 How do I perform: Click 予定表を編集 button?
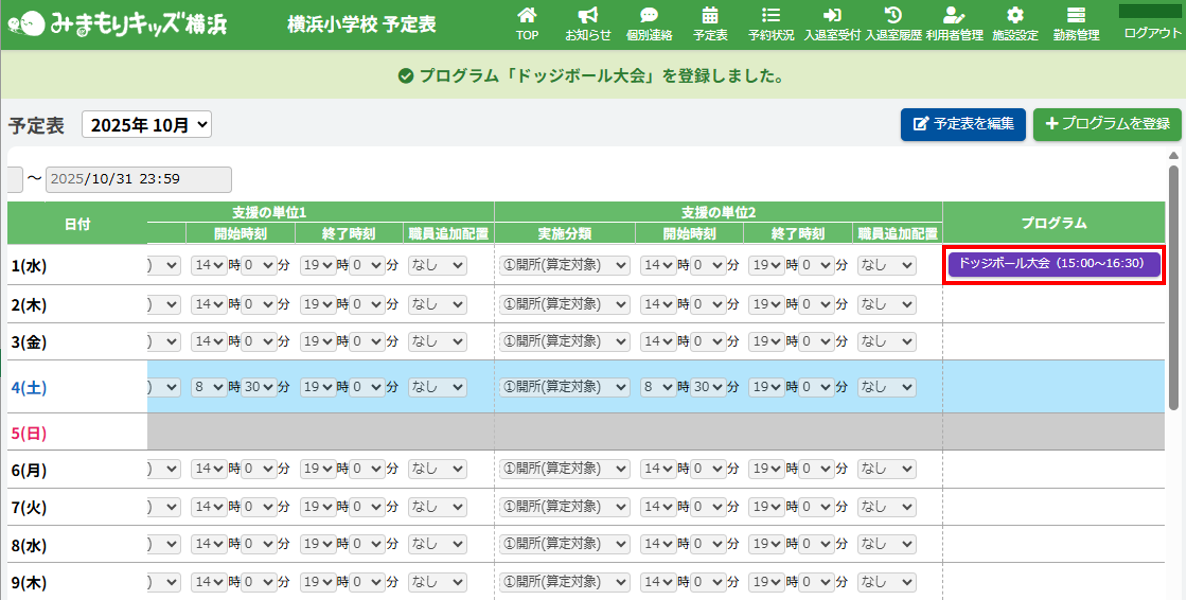click(963, 124)
